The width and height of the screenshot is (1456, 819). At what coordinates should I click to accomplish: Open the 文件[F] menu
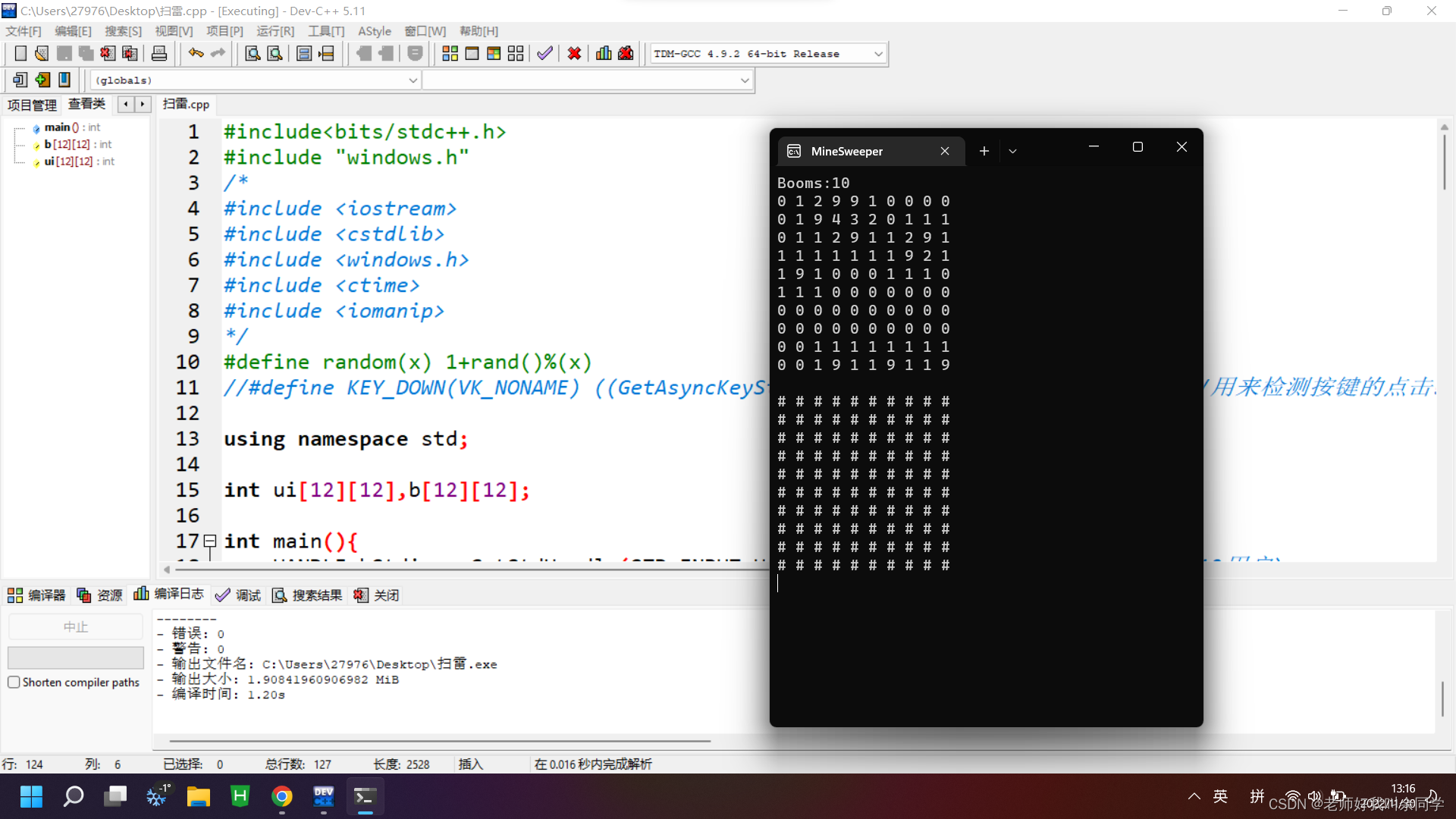pyautogui.click(x=24, y=31)
